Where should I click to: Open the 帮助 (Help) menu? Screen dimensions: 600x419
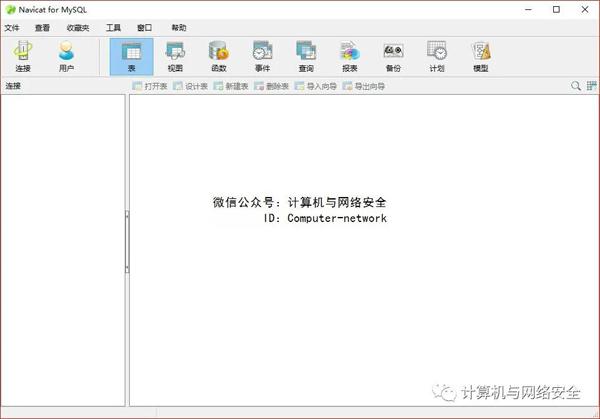tap(179, 28)
